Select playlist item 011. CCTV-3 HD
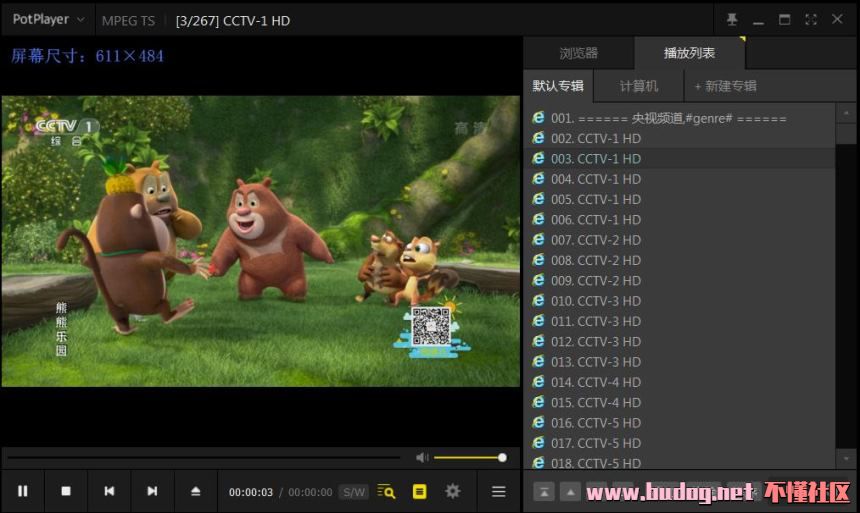The height and width of the screenshot is (513, 860). coord(679,321)
